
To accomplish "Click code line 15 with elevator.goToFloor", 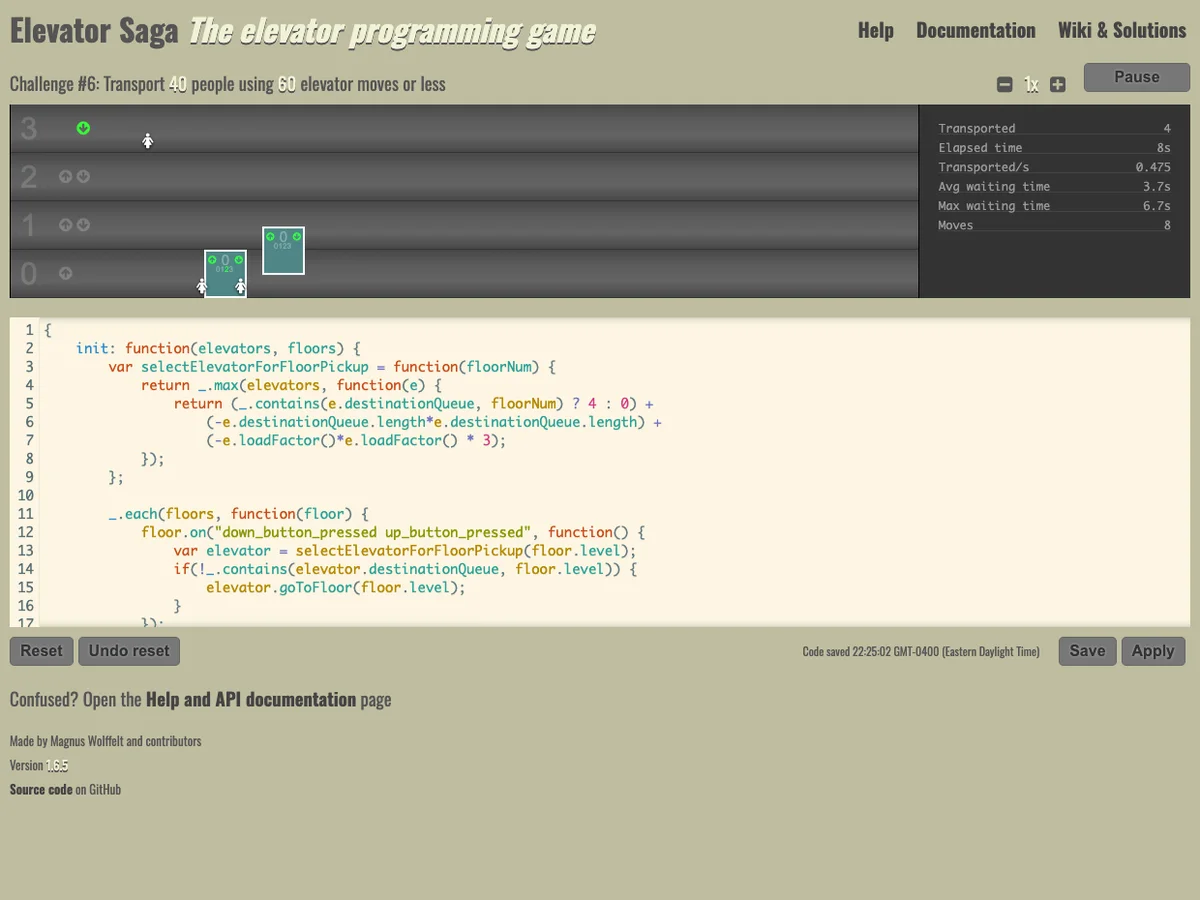I will (x=335, y=587).
